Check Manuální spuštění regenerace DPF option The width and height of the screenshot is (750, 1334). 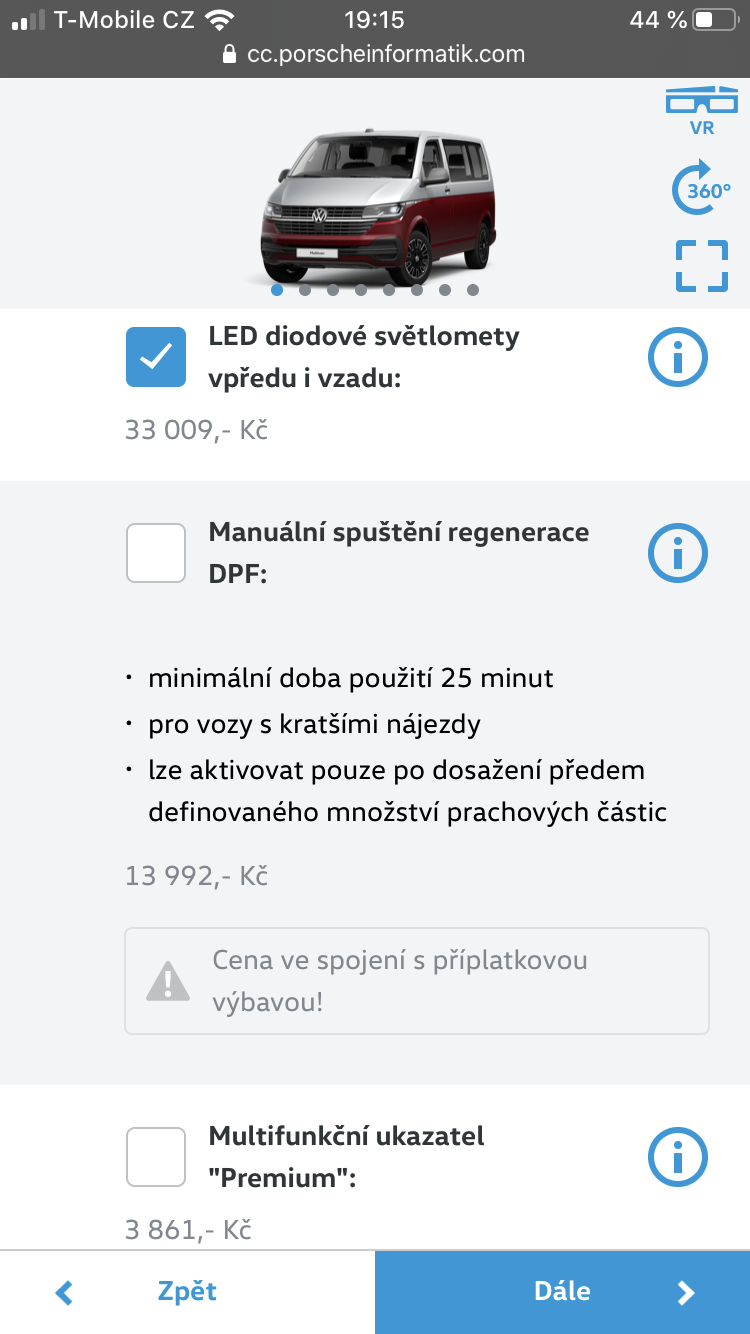[x=156, y=553]
